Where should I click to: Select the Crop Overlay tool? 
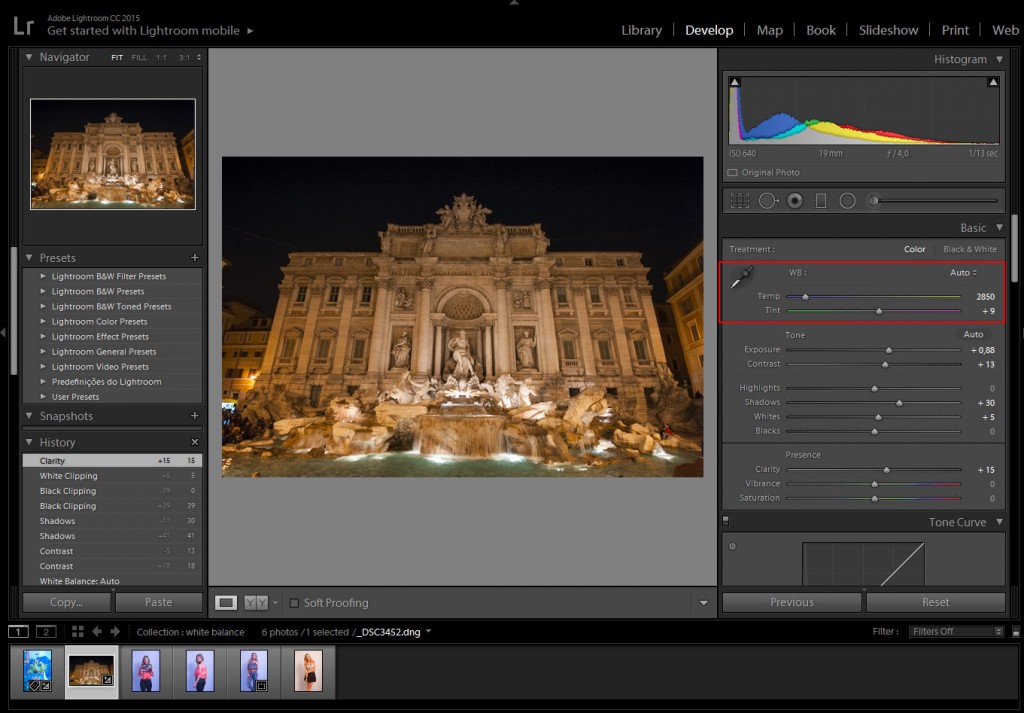pos(739,200)
